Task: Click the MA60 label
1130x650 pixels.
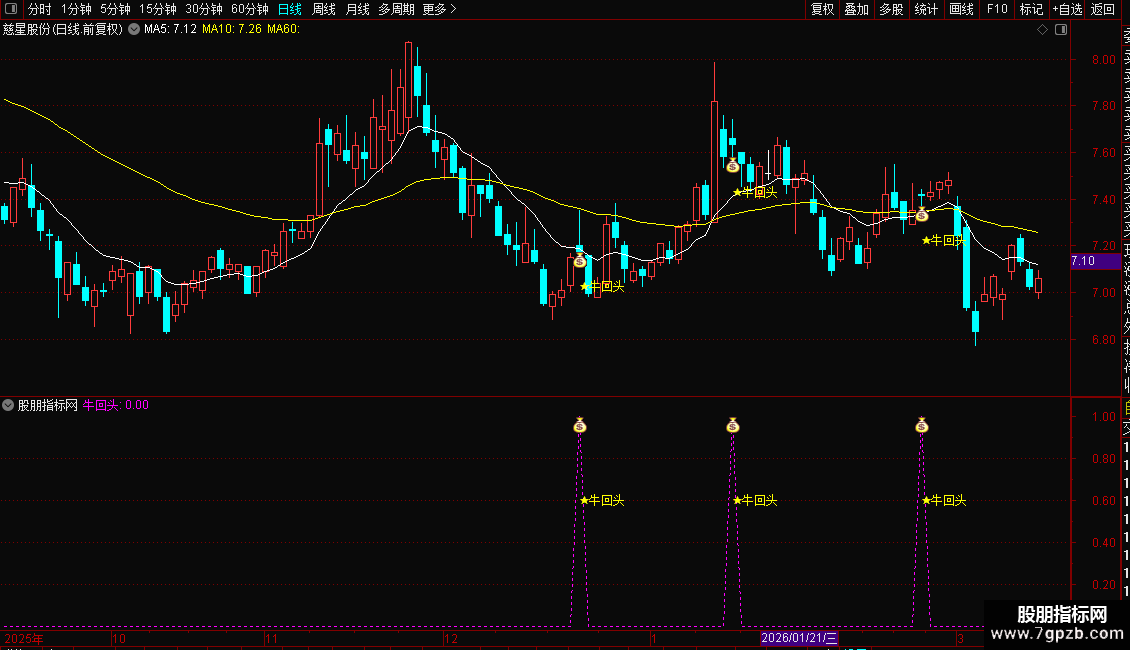Action: click(283, 29)
